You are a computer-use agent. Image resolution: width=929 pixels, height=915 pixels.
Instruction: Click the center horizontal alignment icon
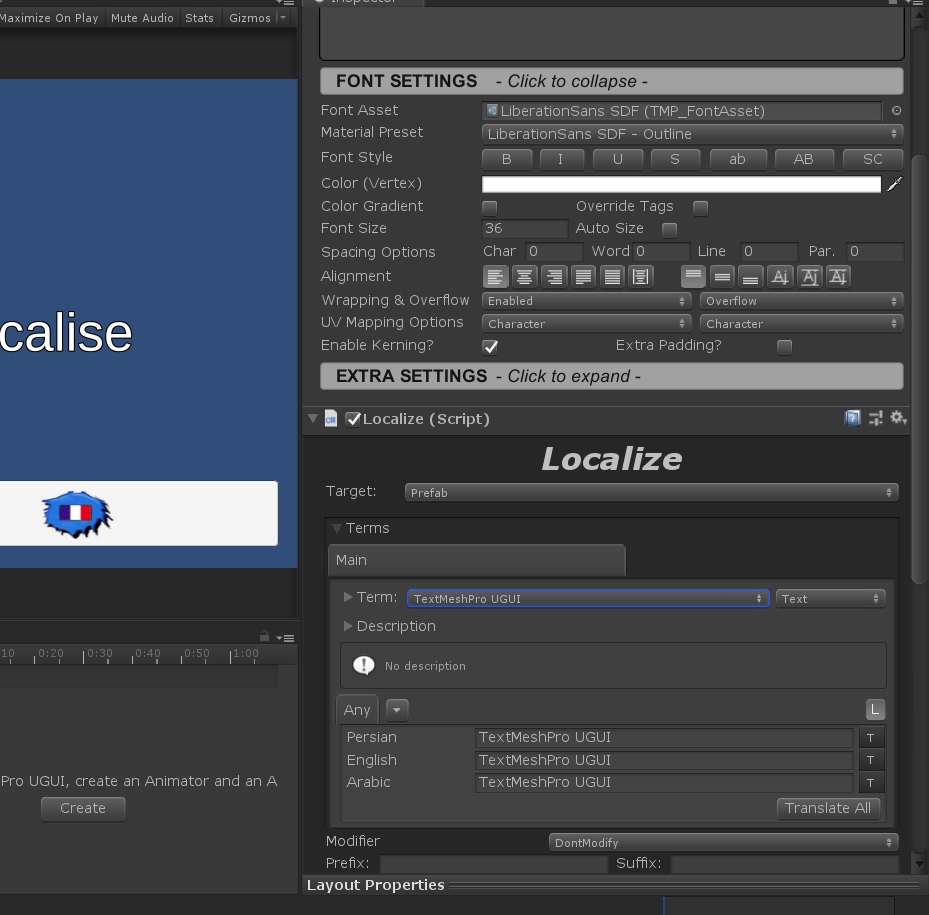[524, 277]
